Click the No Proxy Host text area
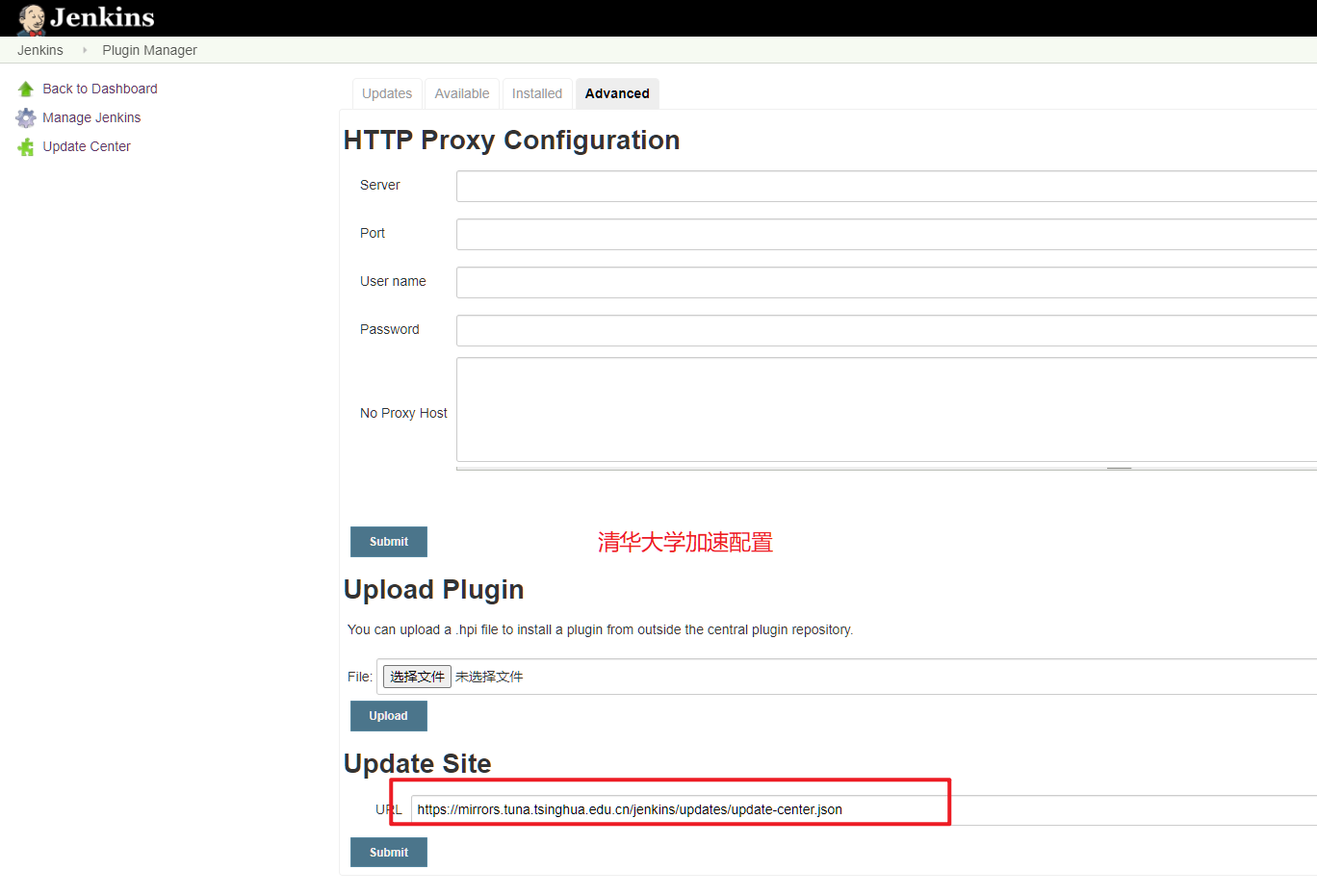 pyautogui.click(x=887, y=410)
